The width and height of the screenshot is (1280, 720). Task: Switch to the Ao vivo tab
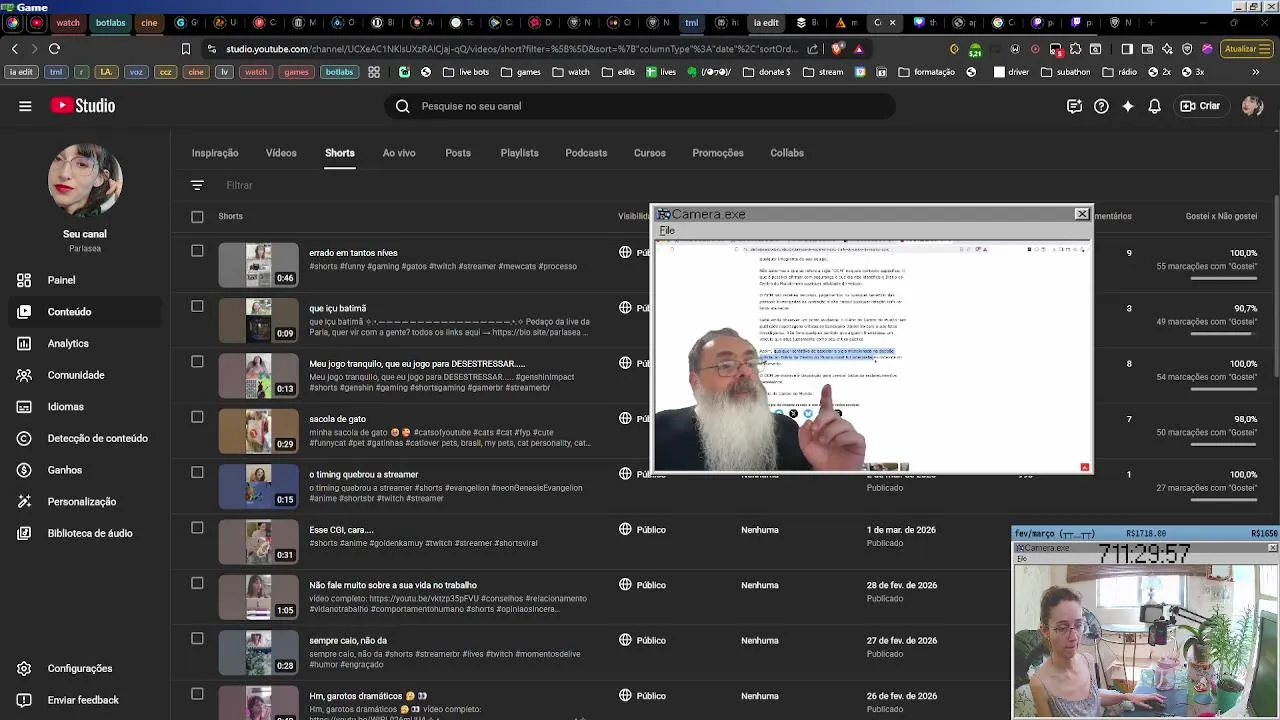(399, 153)
